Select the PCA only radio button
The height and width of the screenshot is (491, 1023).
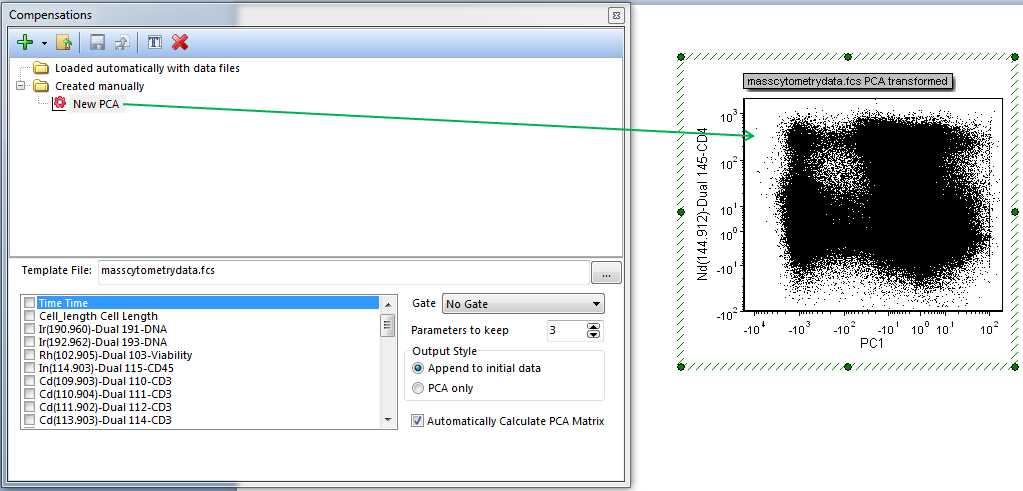[419, 388]
